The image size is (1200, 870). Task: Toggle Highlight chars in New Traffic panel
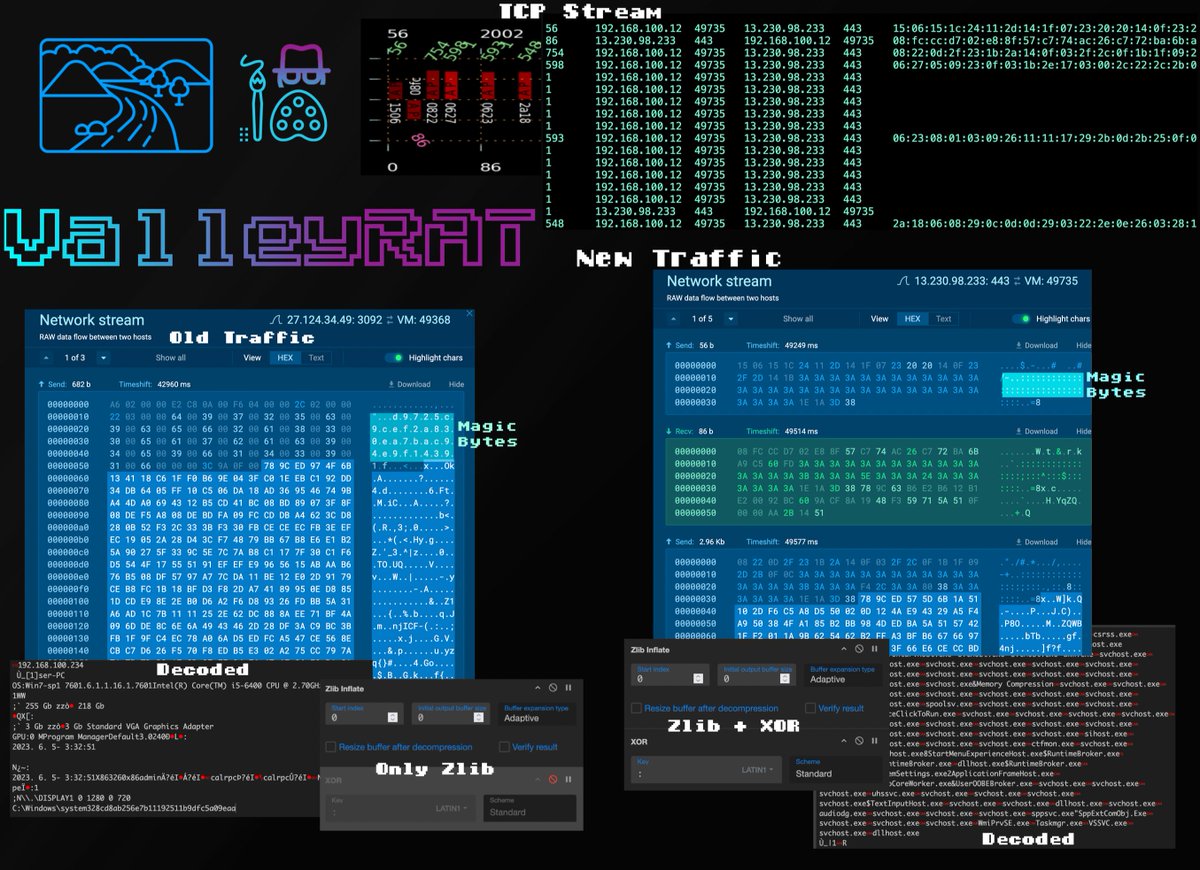click(1022, 319)
